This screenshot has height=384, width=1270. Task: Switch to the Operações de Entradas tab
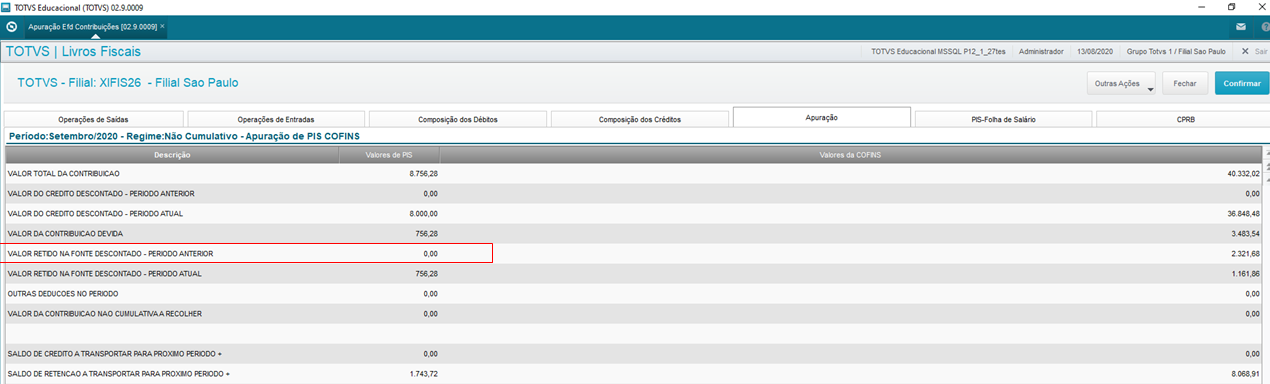276,119
